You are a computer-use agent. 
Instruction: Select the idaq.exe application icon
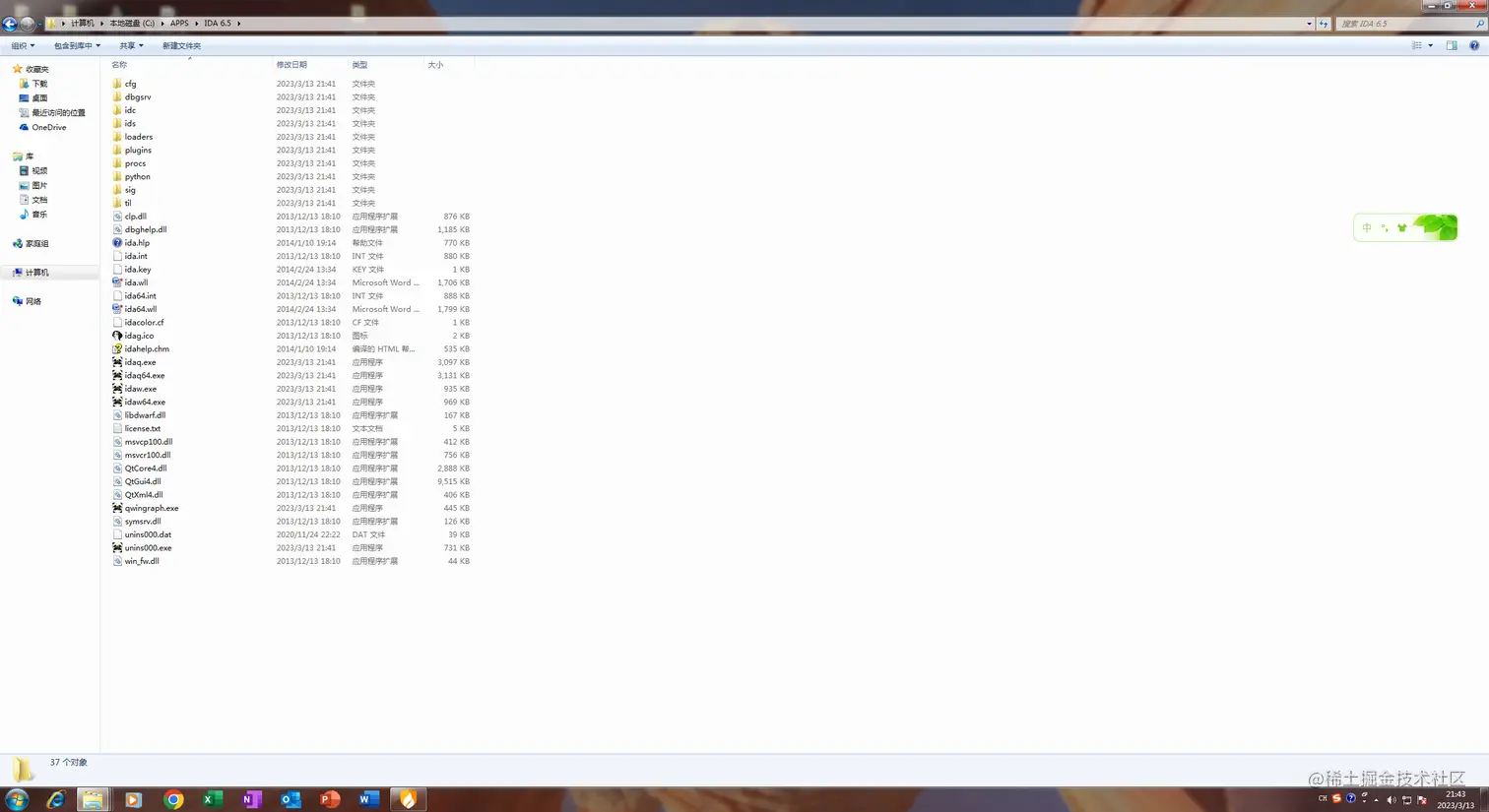(x=117, y=362)
